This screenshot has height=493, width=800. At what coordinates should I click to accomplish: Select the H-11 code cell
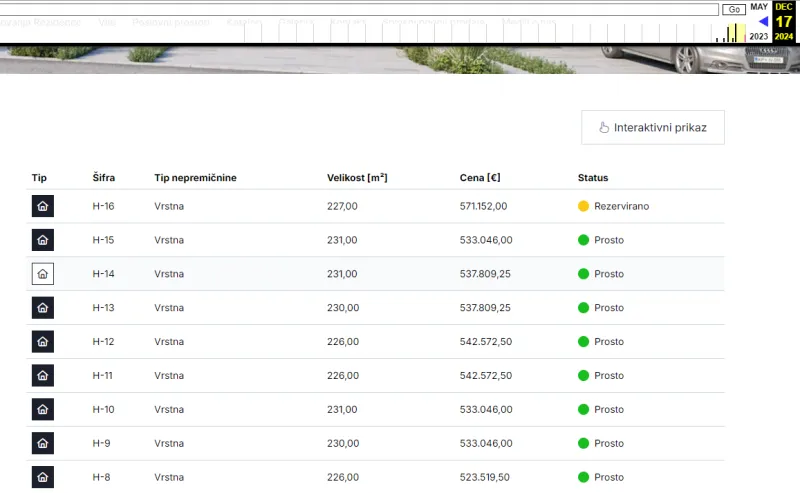click(x=103, y=376)
